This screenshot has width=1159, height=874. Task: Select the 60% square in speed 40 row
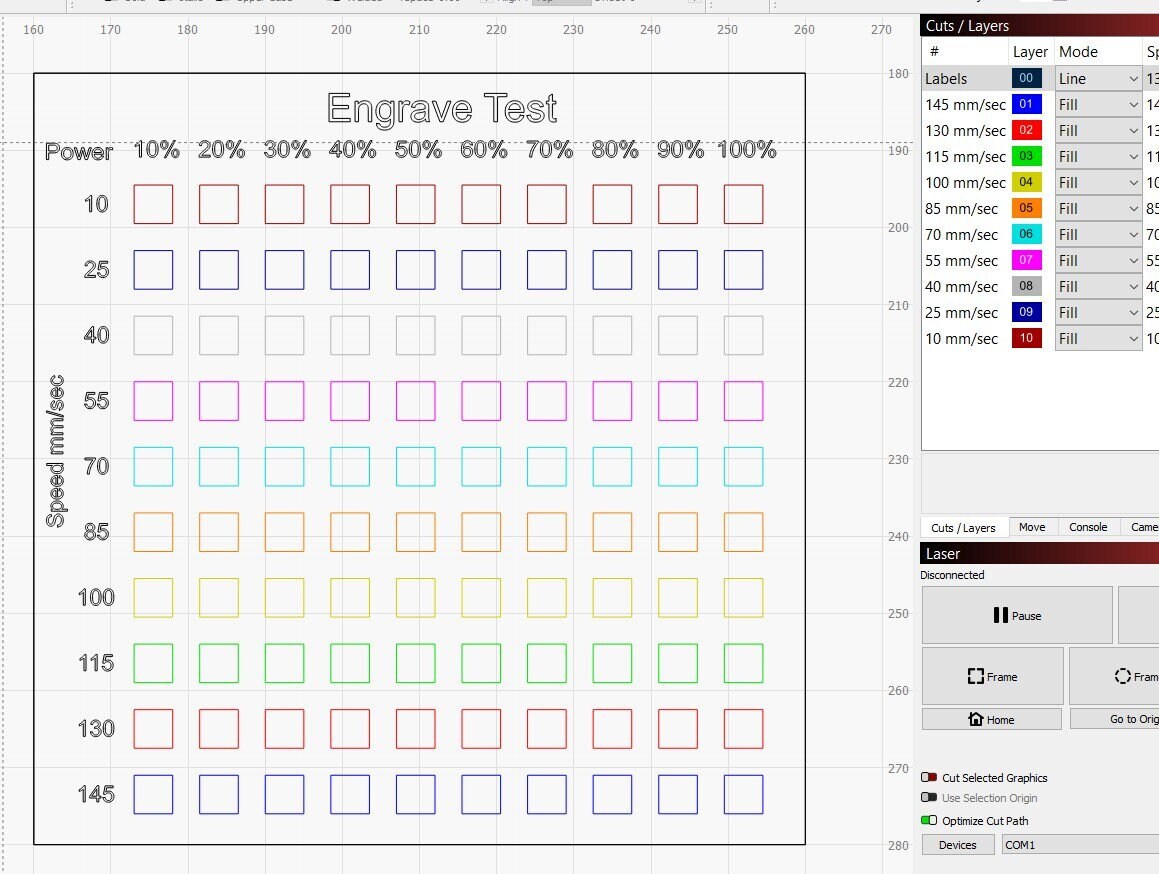(481, 335)
